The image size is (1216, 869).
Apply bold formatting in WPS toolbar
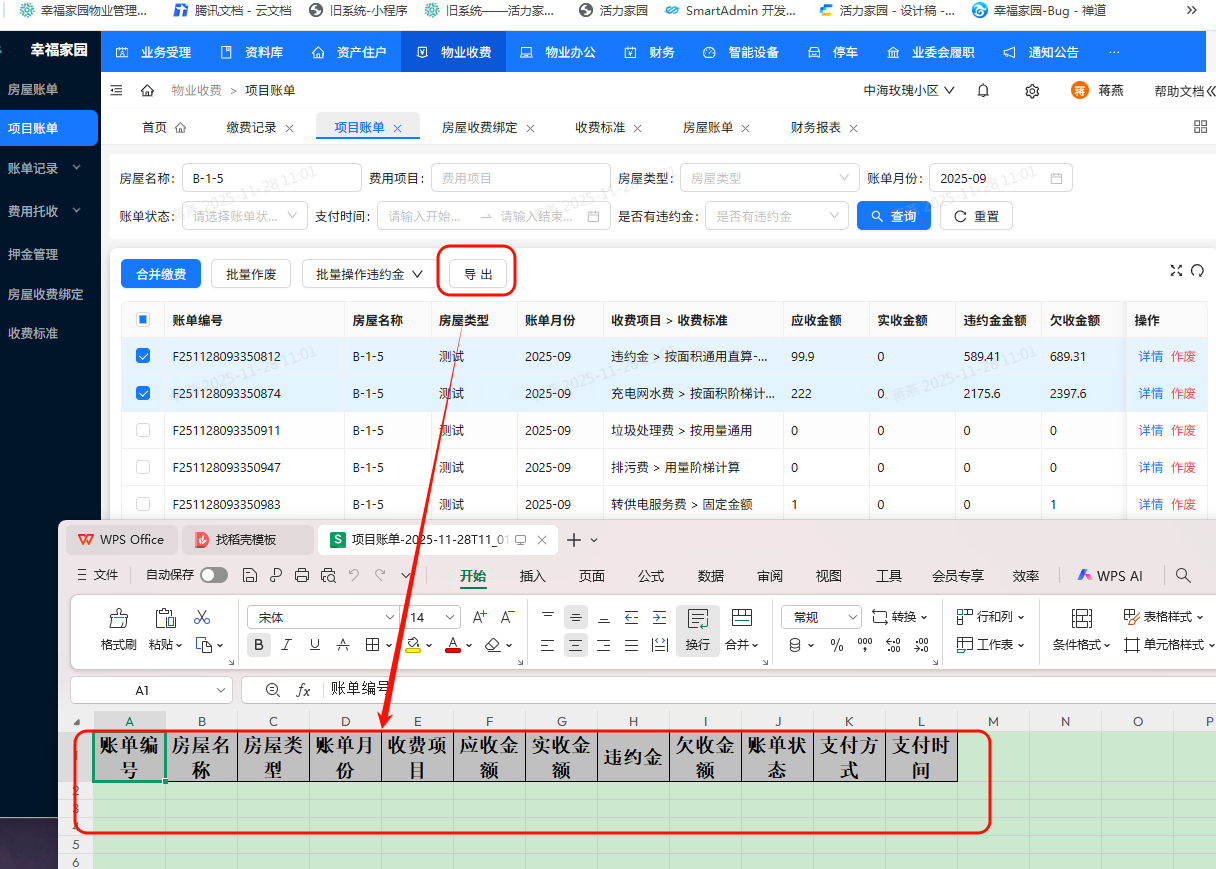[x=258, y=645]
